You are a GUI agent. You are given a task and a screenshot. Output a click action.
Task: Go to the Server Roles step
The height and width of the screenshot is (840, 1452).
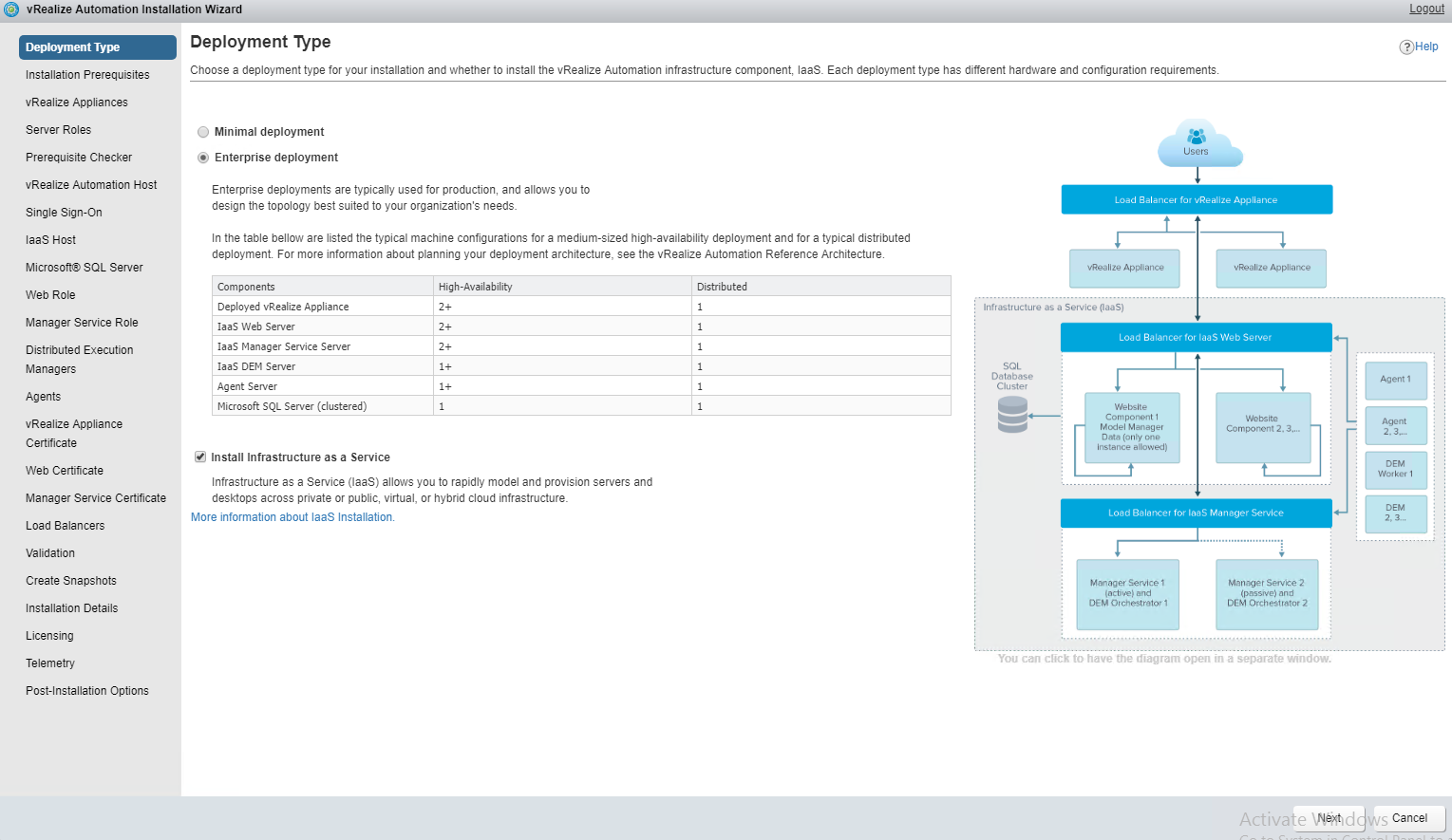coord(59,130)
